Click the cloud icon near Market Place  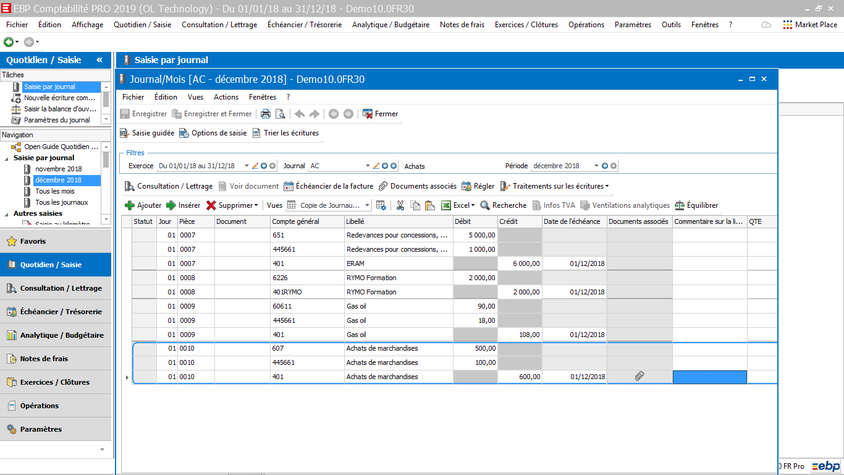765,25
